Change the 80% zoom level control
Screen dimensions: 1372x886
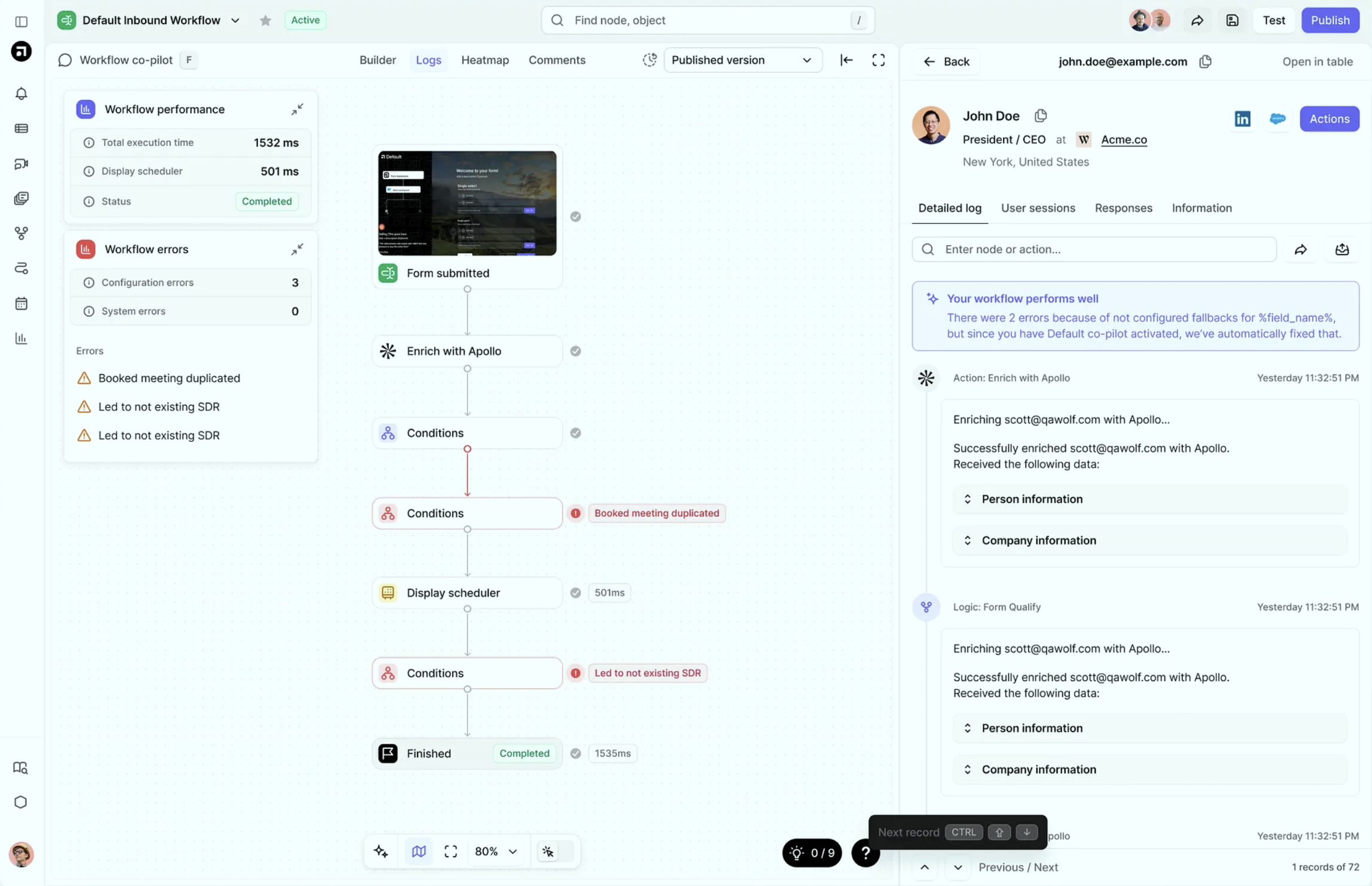tap(496, 852)
